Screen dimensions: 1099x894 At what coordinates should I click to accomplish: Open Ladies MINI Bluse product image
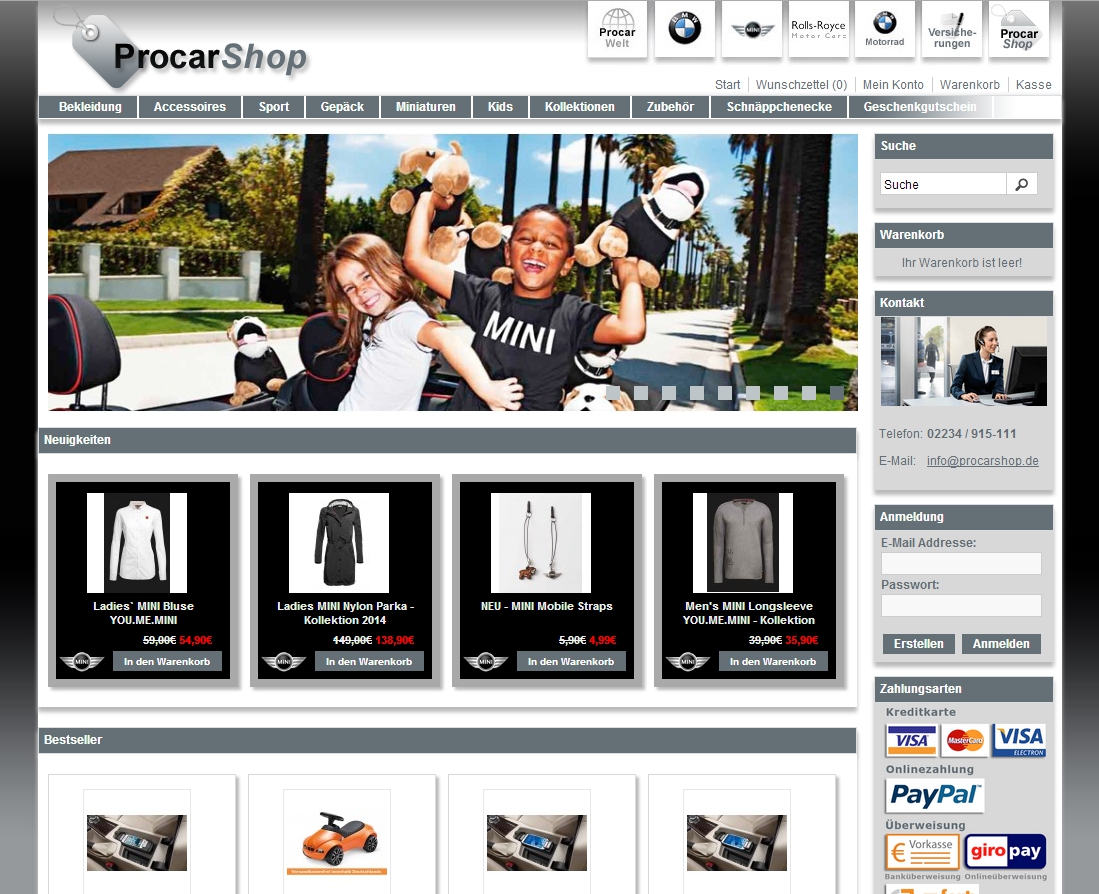click(x=137, y=543)
